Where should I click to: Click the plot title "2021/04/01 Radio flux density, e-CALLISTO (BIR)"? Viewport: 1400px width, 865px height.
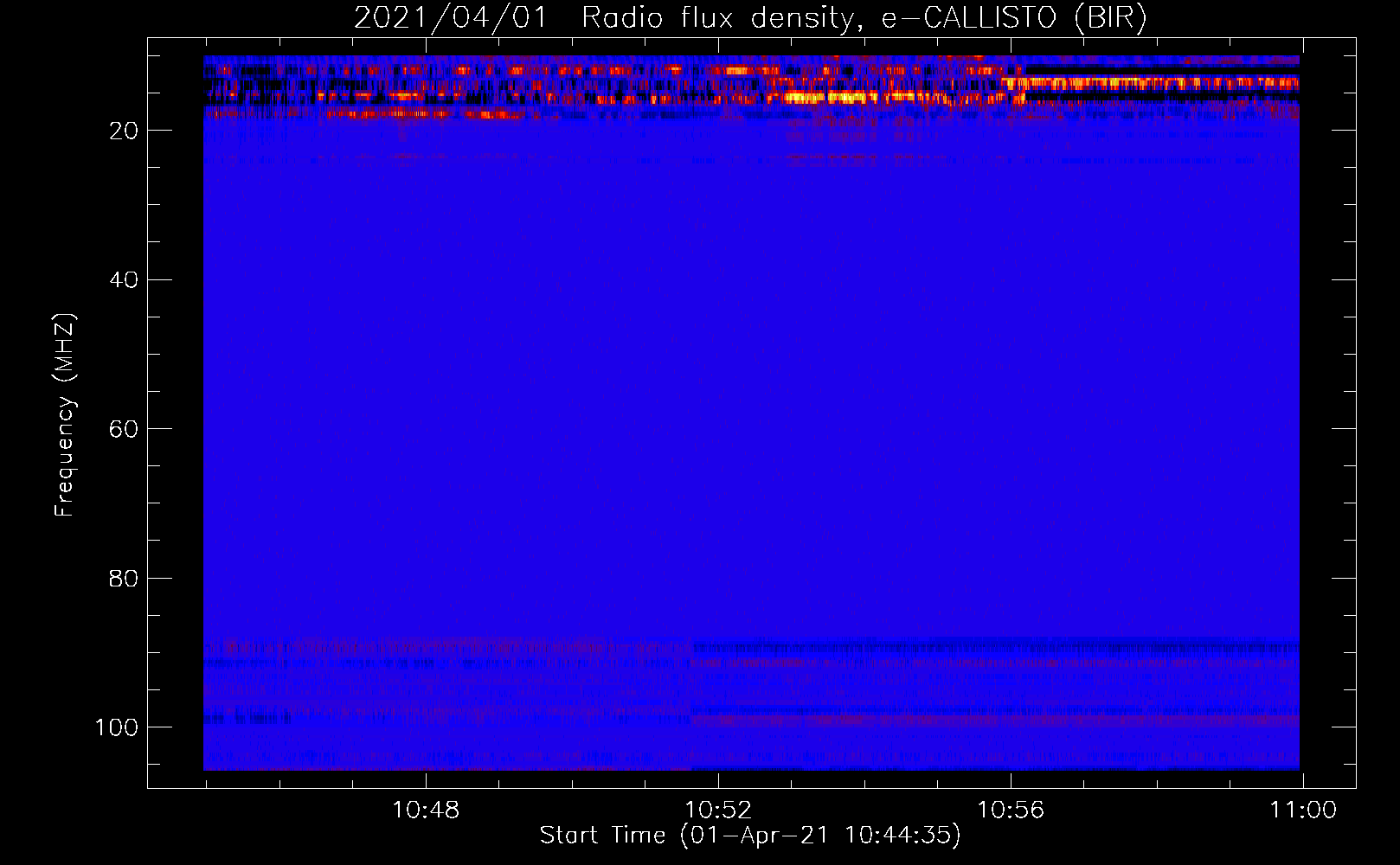(x=750, y=17)
